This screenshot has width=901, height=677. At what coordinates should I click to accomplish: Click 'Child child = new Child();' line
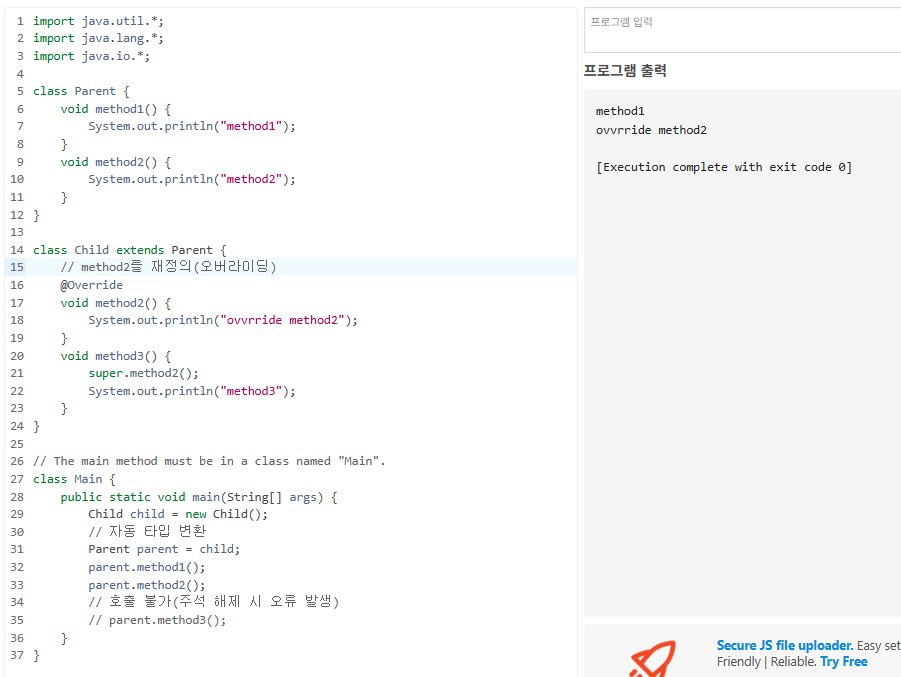pos(178,514)
